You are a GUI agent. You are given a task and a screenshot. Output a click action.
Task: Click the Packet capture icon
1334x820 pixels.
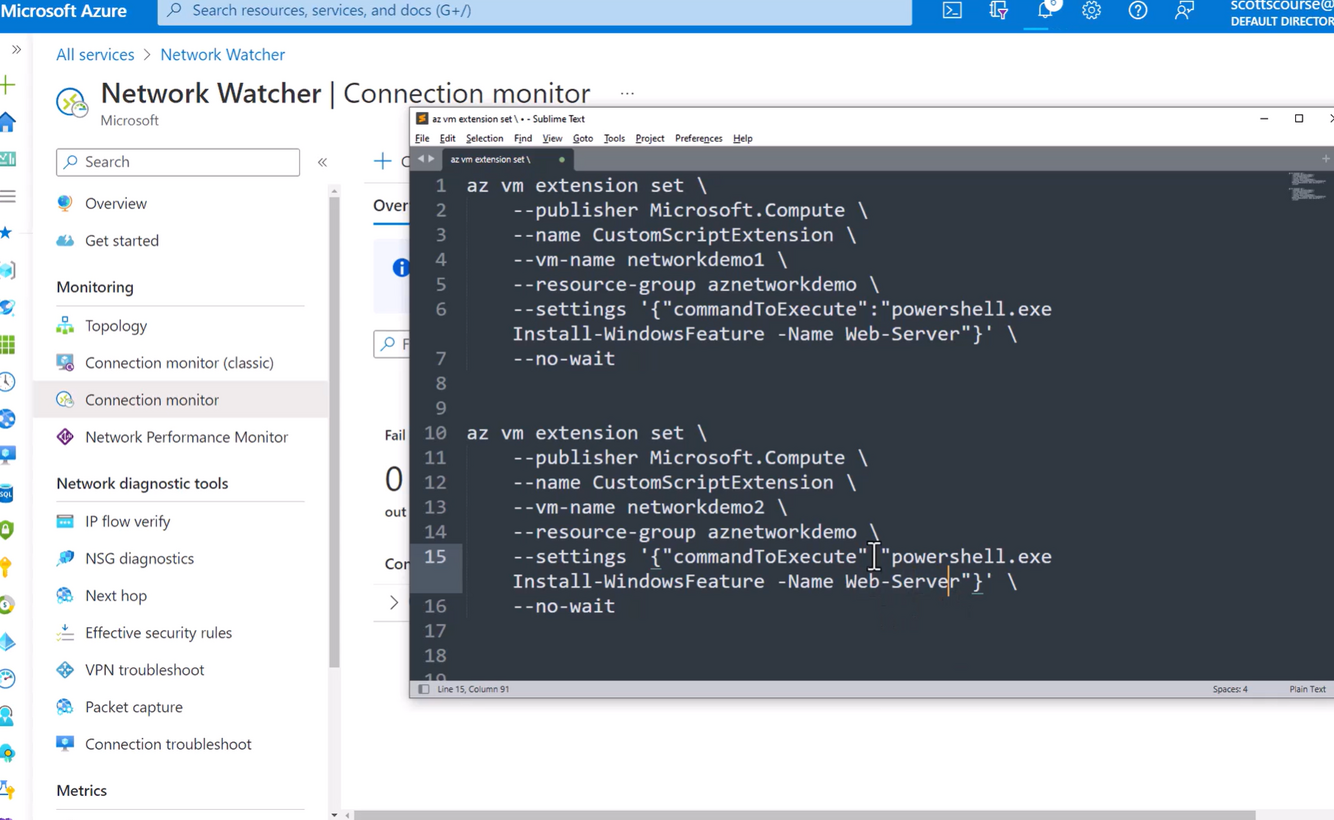65,706
